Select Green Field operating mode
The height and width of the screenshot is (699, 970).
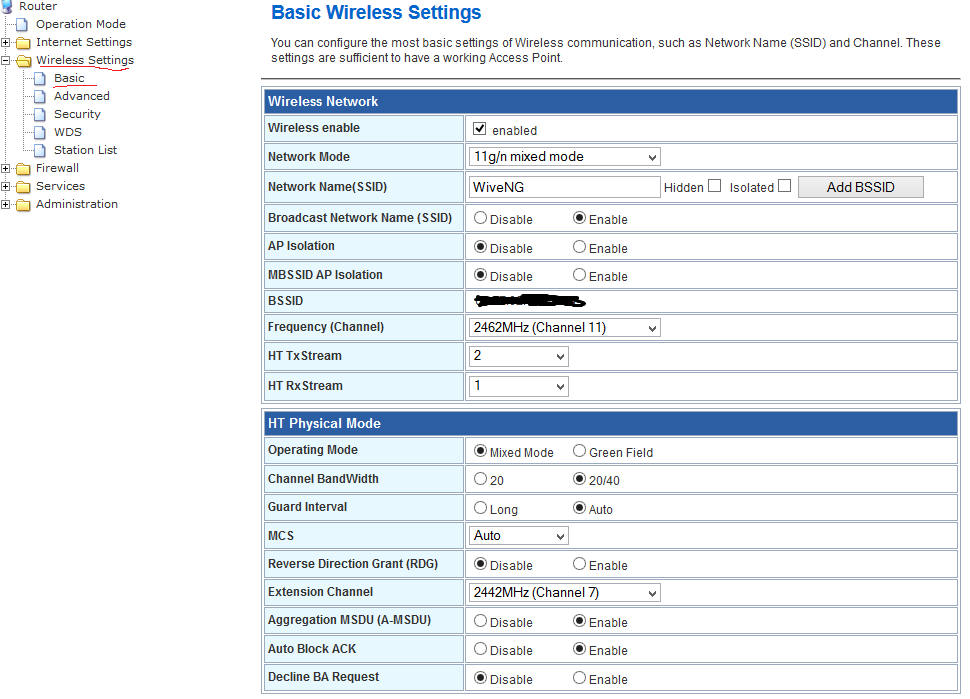point(580,451)
